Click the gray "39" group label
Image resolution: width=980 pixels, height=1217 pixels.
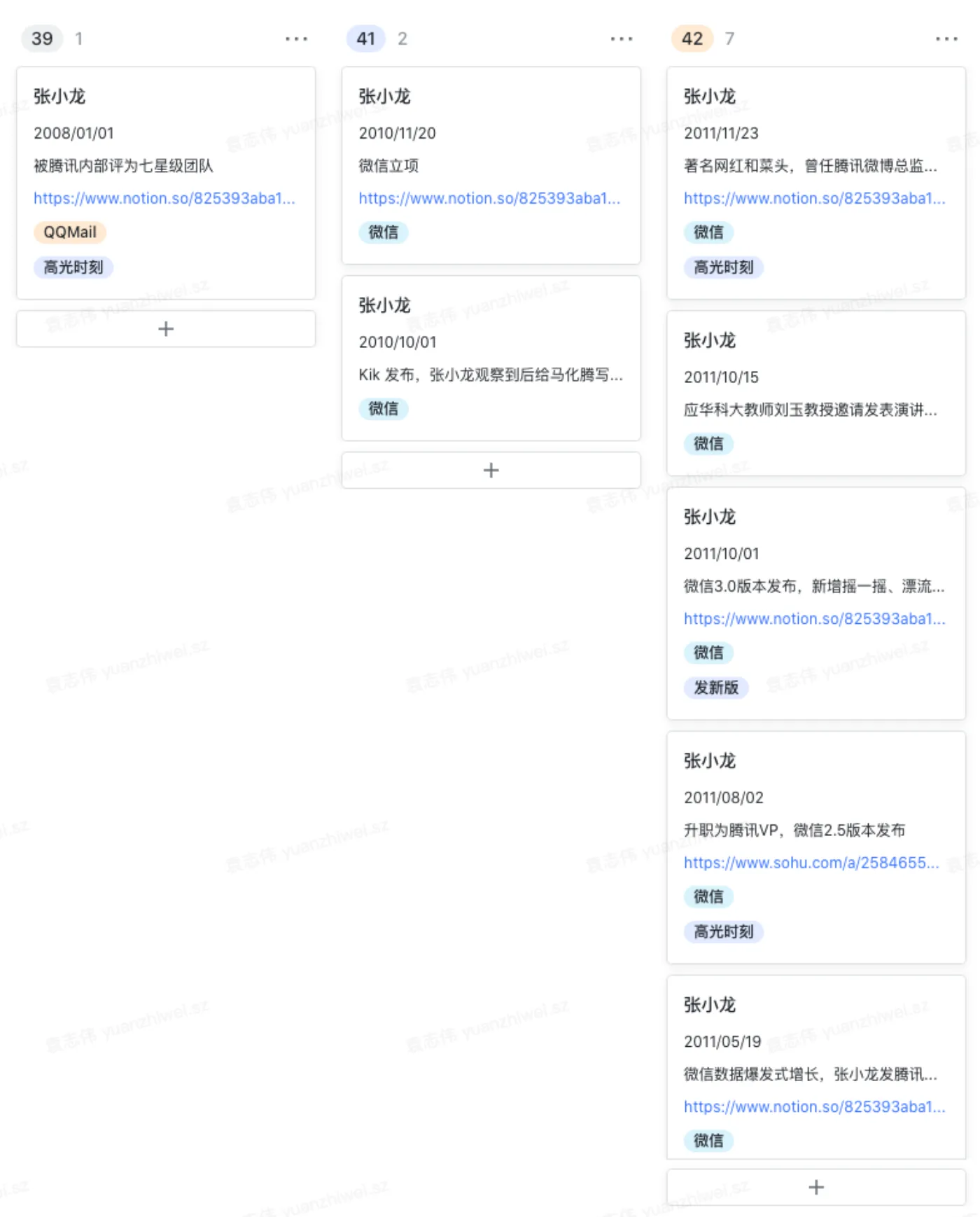(42, 39)
